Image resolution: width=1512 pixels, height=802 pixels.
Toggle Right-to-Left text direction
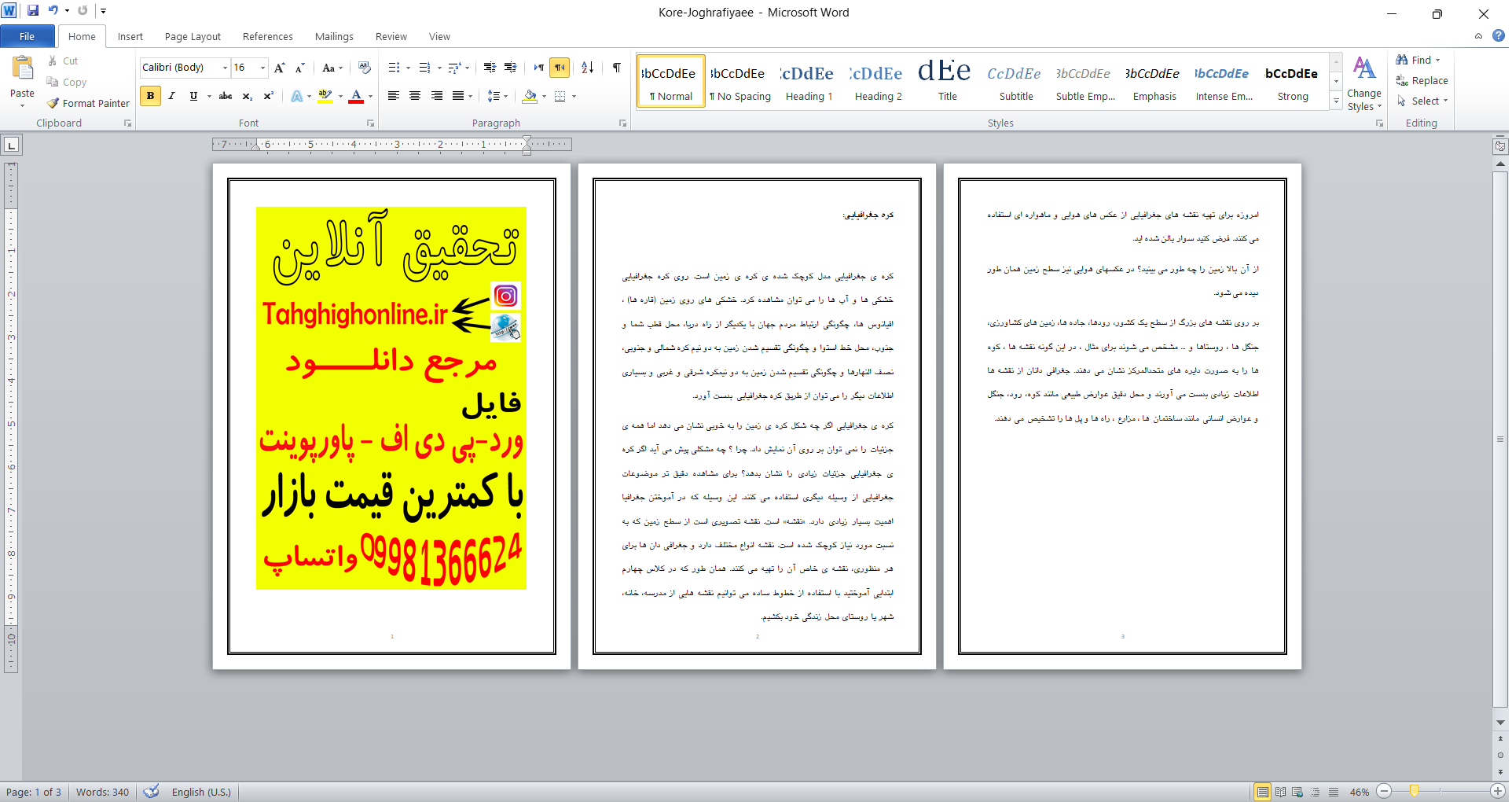560,68
